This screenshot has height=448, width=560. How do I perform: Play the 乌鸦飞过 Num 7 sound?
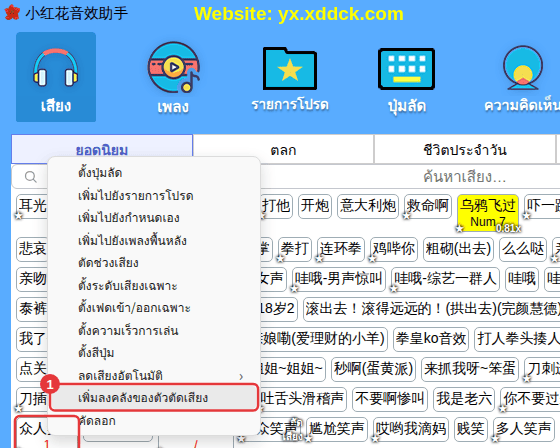[x=488, y=213]
